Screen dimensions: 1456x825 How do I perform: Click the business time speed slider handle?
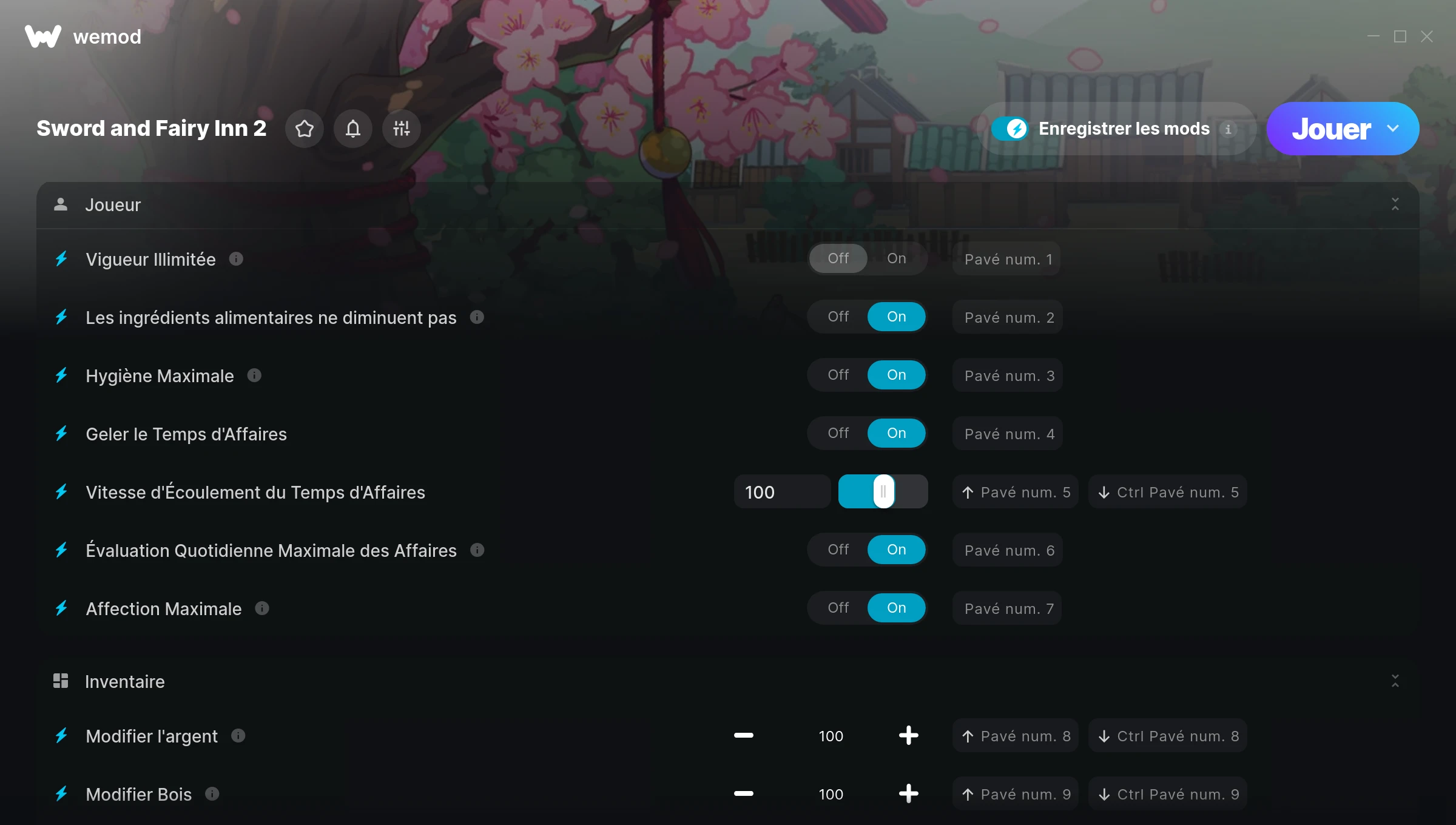click(x=883, y=491)
